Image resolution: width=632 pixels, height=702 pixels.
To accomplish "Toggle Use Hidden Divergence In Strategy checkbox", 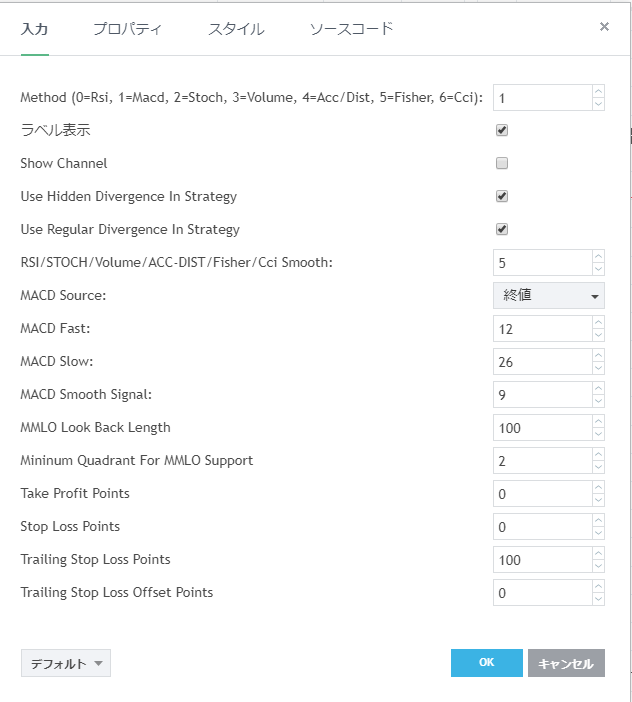I will tap(502, 196).
